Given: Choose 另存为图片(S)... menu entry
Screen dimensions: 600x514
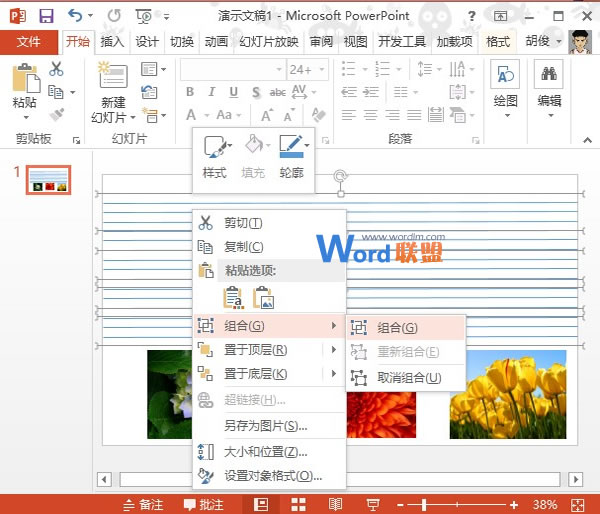Looking at the screenshot, I should tap(270, 426).
